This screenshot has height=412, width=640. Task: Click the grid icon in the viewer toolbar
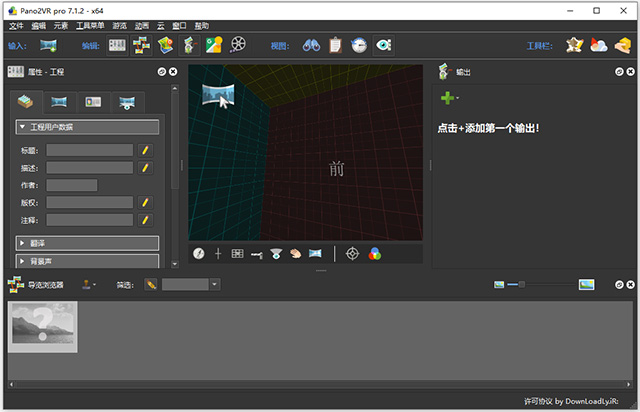click(237, 254)
